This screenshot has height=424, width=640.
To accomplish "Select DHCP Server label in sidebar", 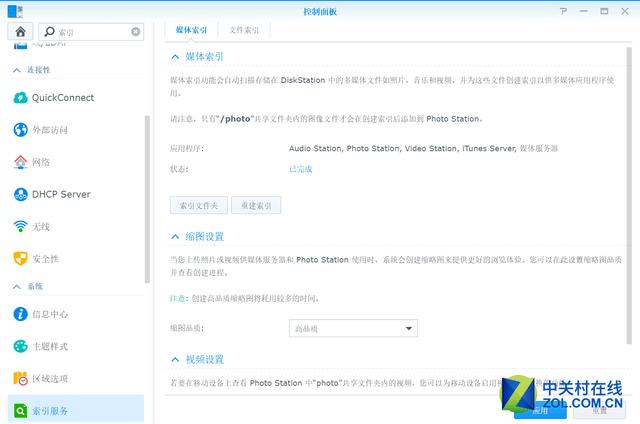I will [61, 194].
